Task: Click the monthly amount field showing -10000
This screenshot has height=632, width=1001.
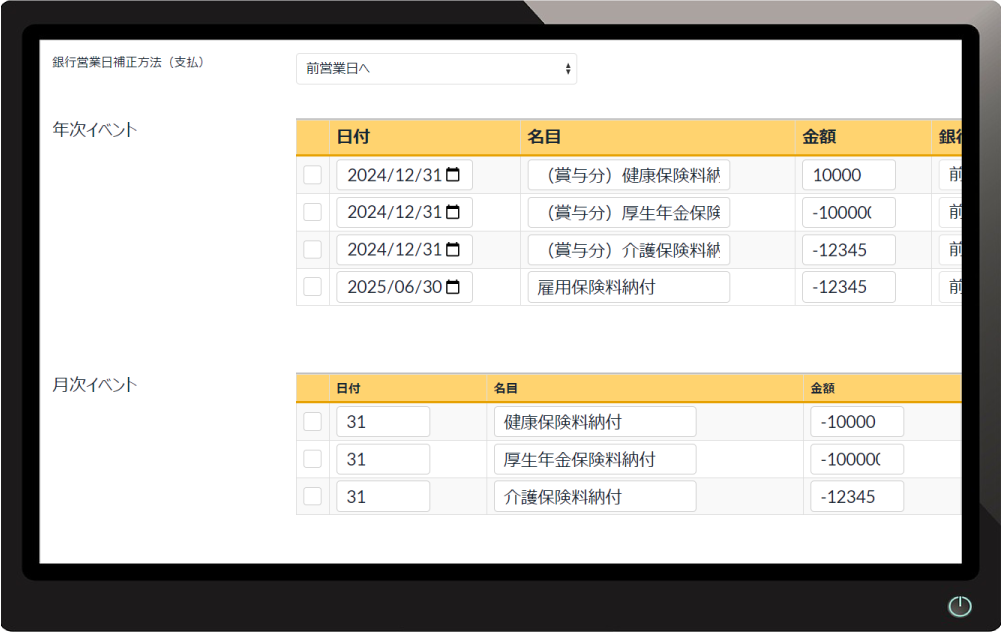Action: (x=856, y=422)
